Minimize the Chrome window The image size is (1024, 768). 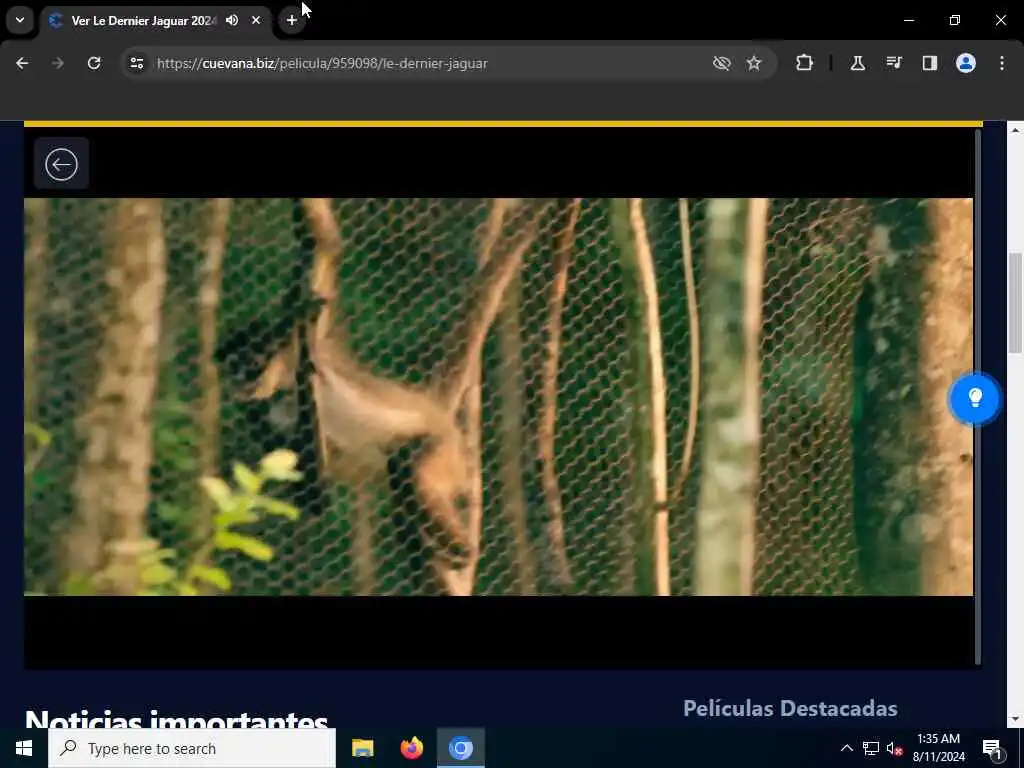click(908, 20)
